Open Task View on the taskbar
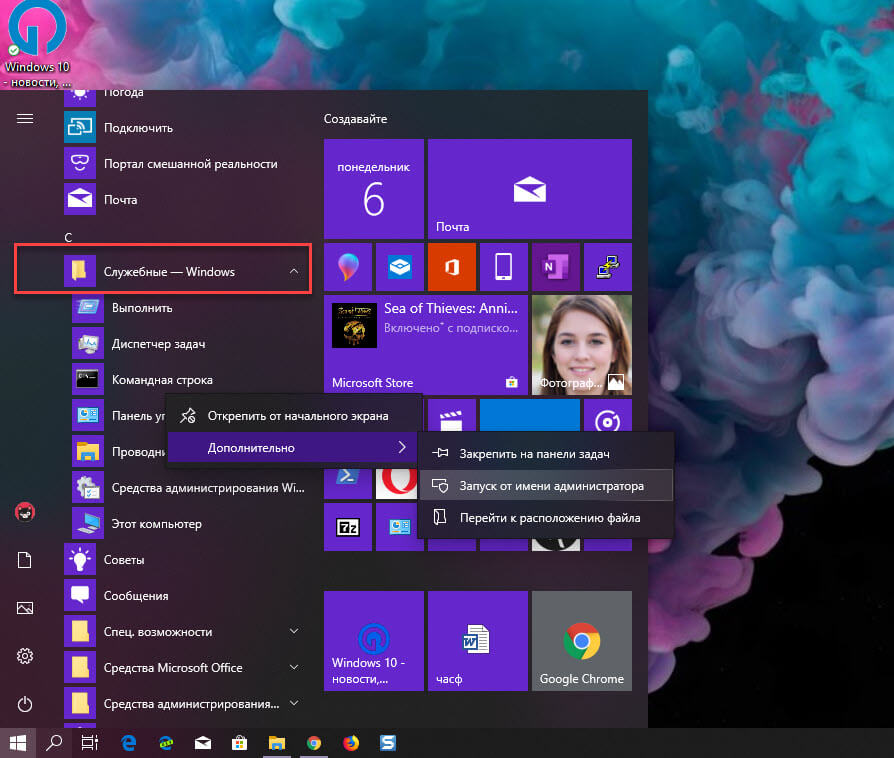This screenshot has width=894, height=758. (x=90, y=743)
